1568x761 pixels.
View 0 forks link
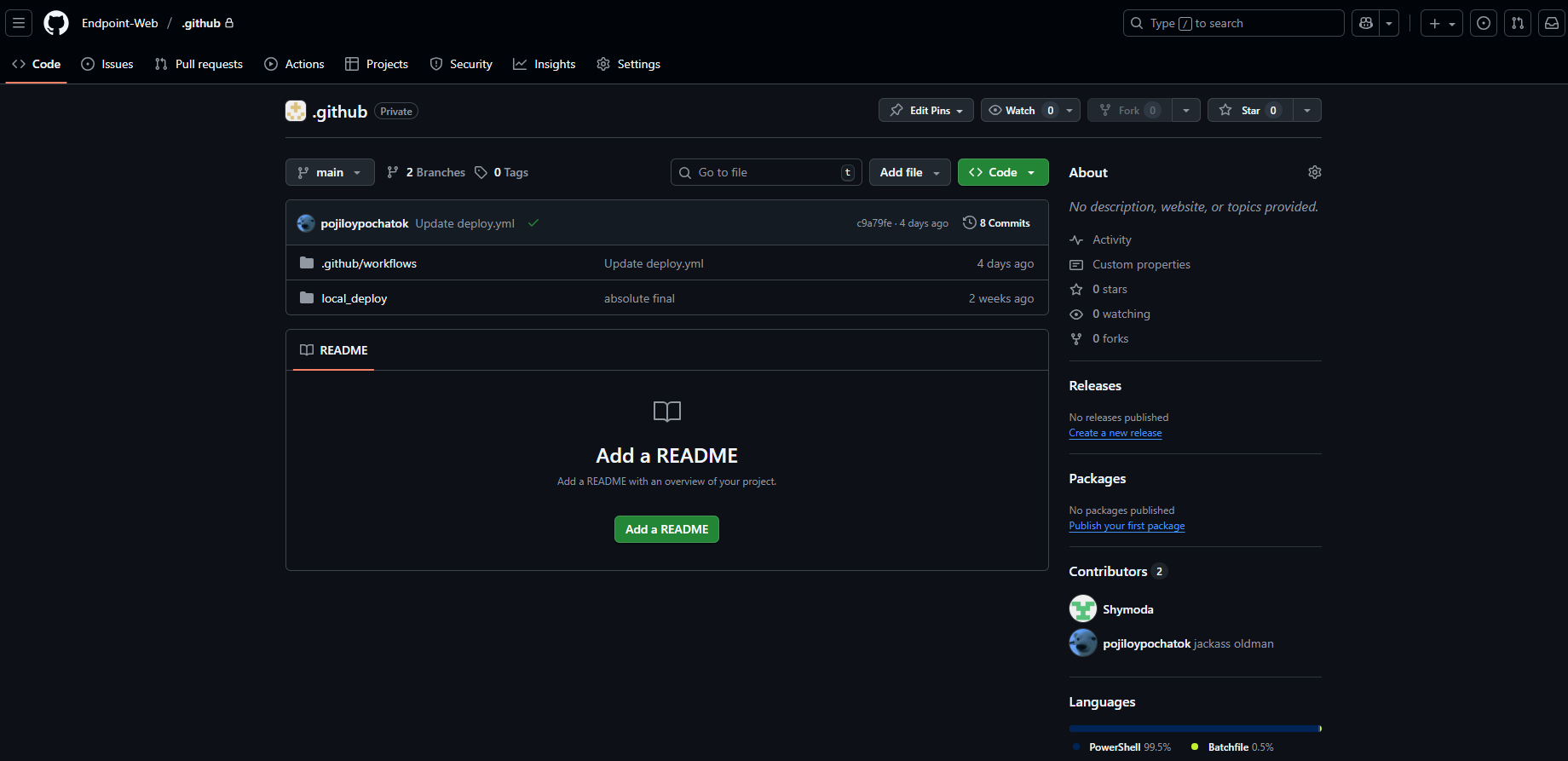(1099, 339)
